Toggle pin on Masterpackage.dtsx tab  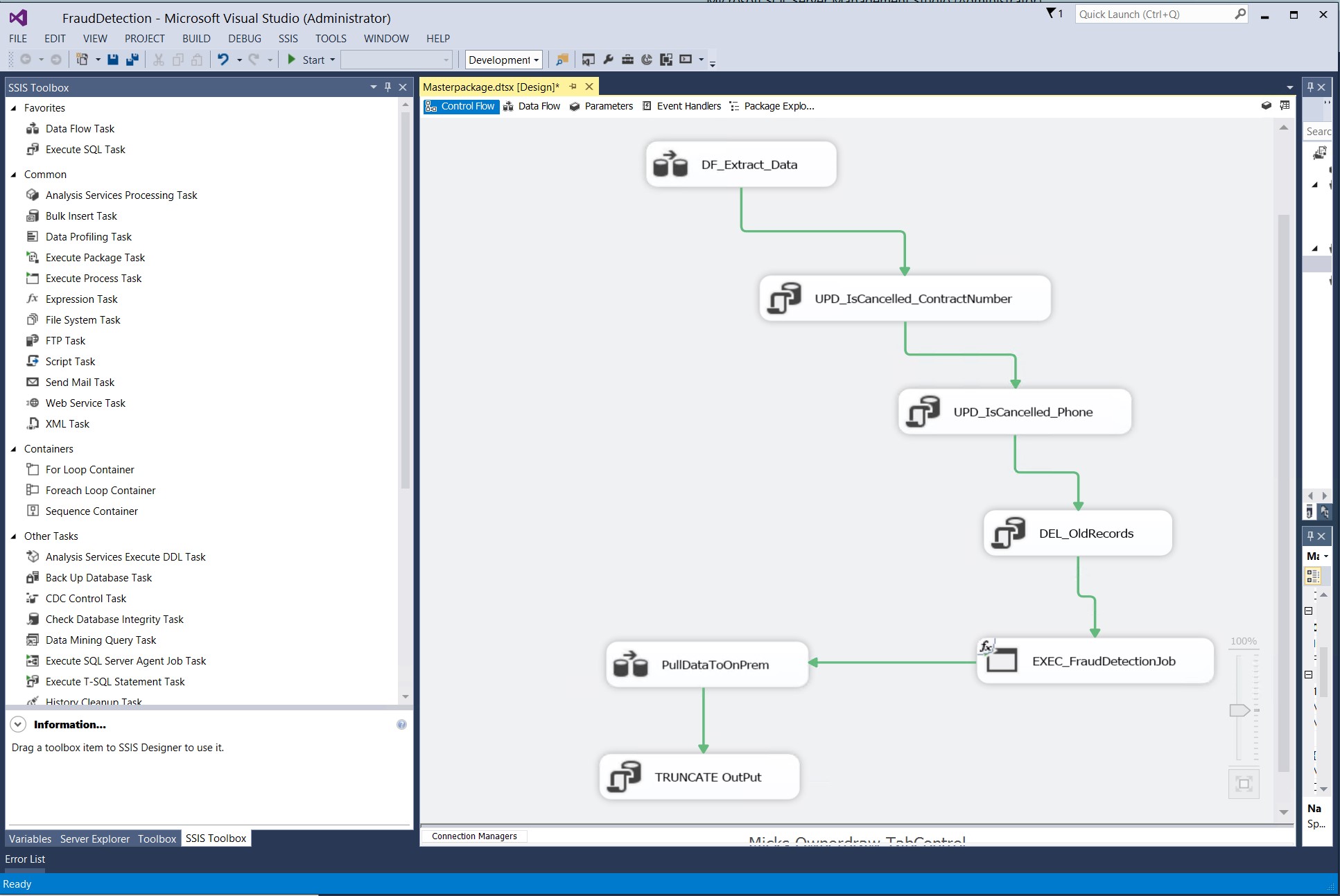tap(573, 87)
